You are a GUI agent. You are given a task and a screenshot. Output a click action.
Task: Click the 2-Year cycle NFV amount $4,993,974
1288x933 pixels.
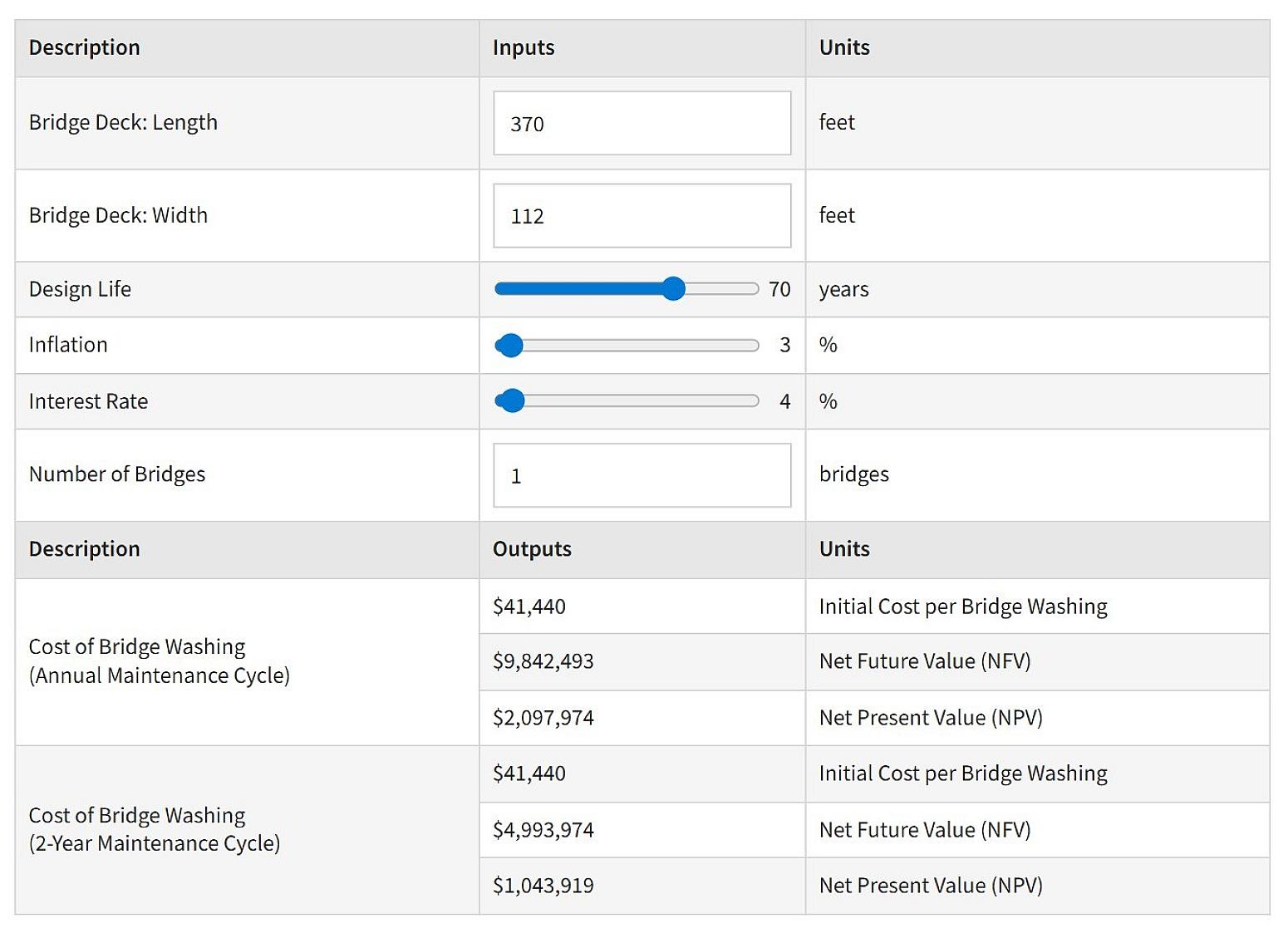pos(543,830)
